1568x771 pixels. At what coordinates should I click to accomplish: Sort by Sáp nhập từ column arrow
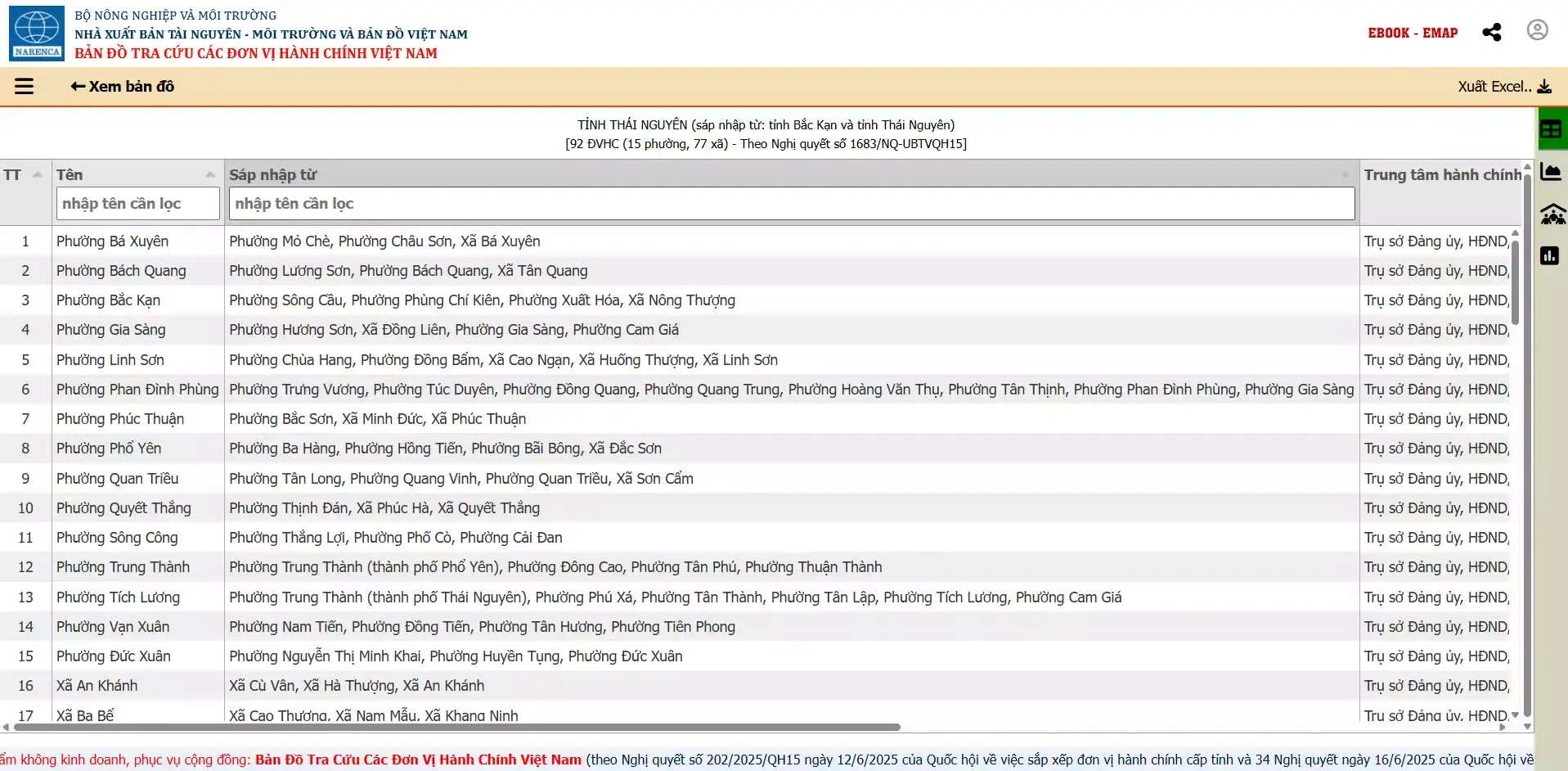pyautogui.click(x=1346, y=174)
